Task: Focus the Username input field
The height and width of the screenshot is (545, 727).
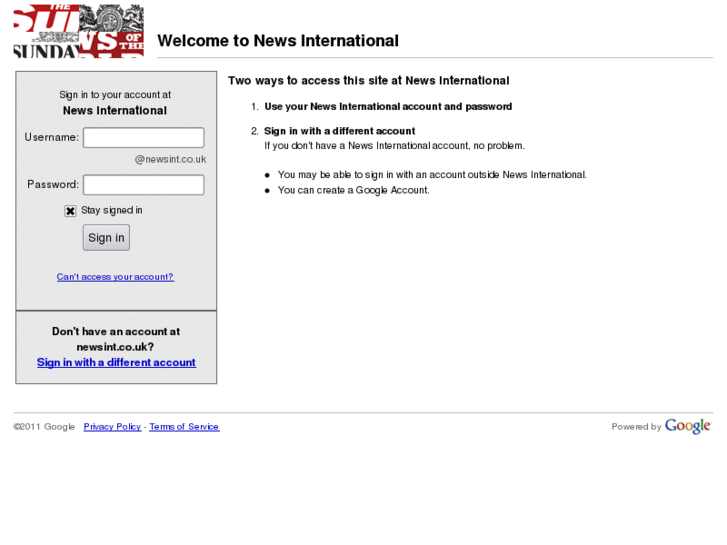Action: pos(144,138)
